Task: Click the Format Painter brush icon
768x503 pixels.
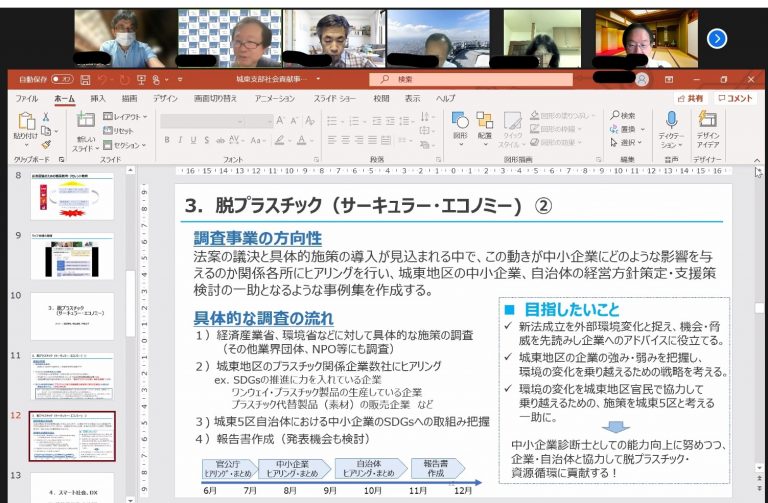Action: pyautogui.click(x=46, y=144)
